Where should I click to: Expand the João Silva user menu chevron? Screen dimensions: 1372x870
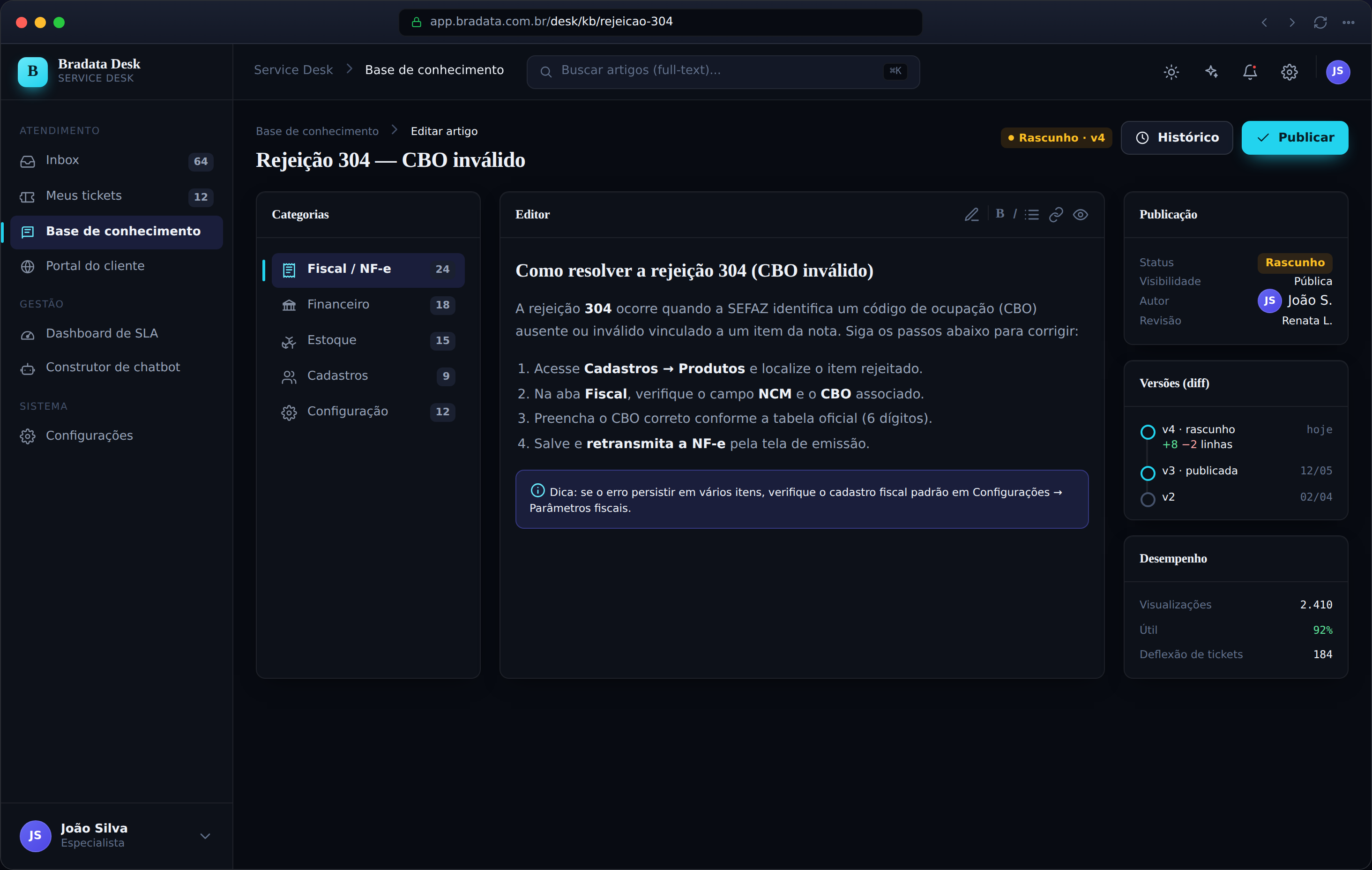click(205, 836)
